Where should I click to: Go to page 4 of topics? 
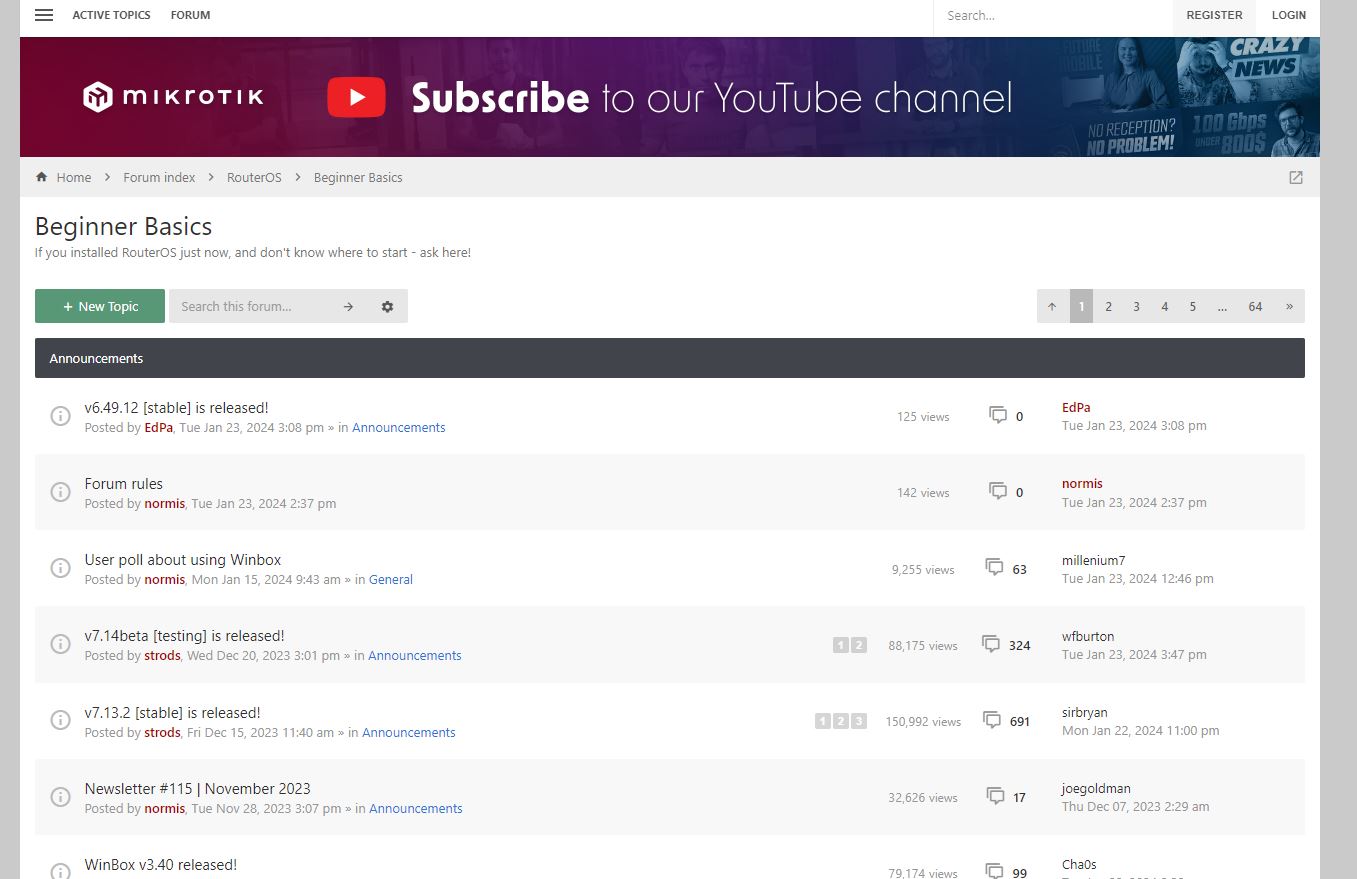(x=1164, y=306)
